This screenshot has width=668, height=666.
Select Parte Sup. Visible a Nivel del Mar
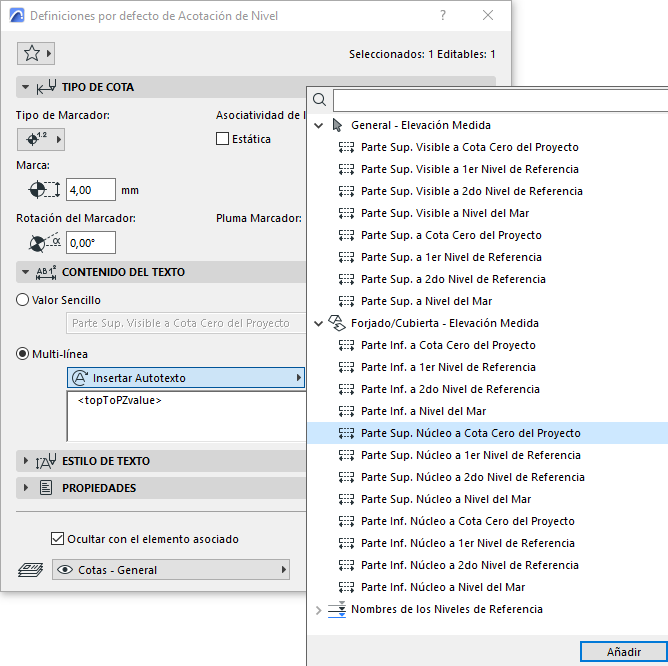pos(445,213)
